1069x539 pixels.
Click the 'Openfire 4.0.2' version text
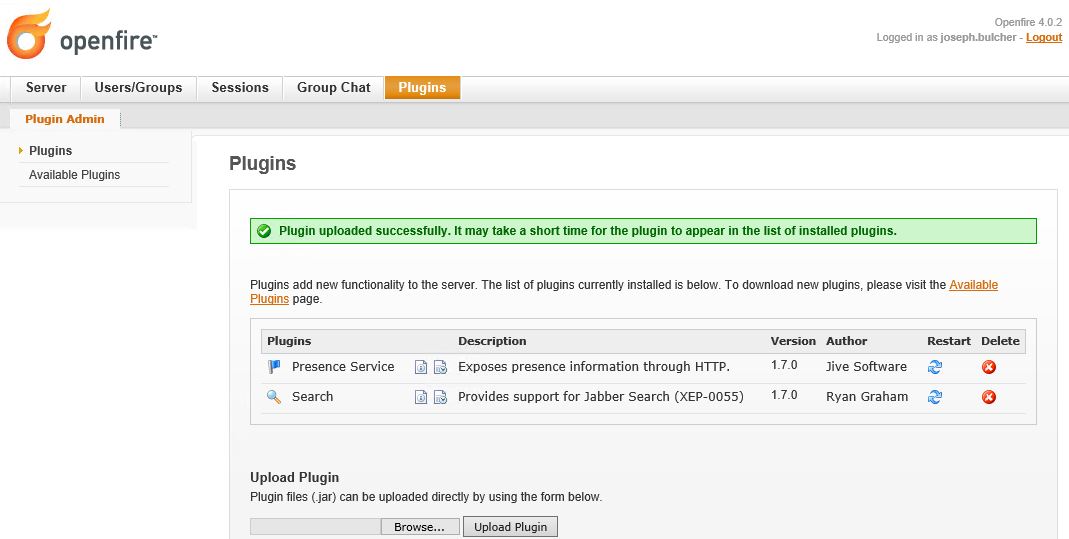[1028, 22]
